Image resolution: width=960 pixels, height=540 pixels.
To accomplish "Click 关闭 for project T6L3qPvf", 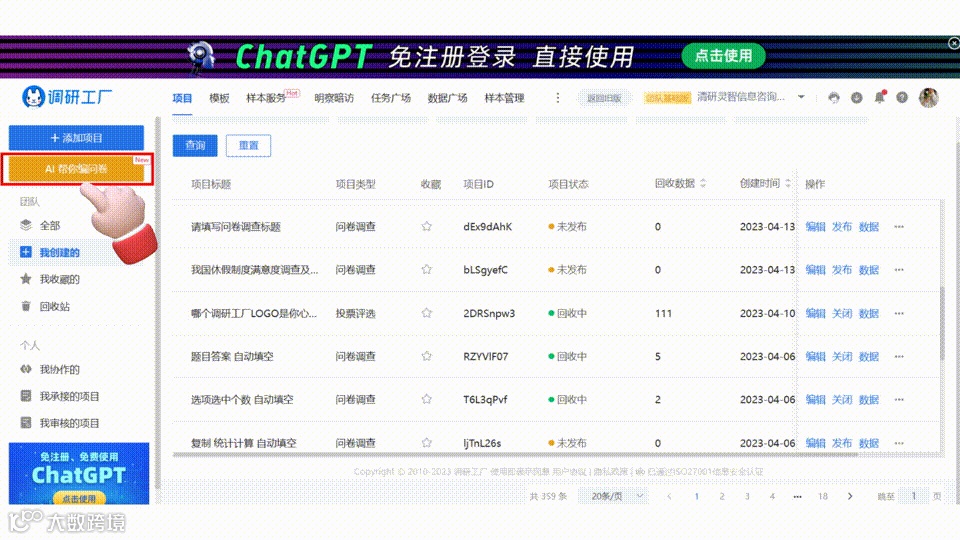I will point(842,399).
